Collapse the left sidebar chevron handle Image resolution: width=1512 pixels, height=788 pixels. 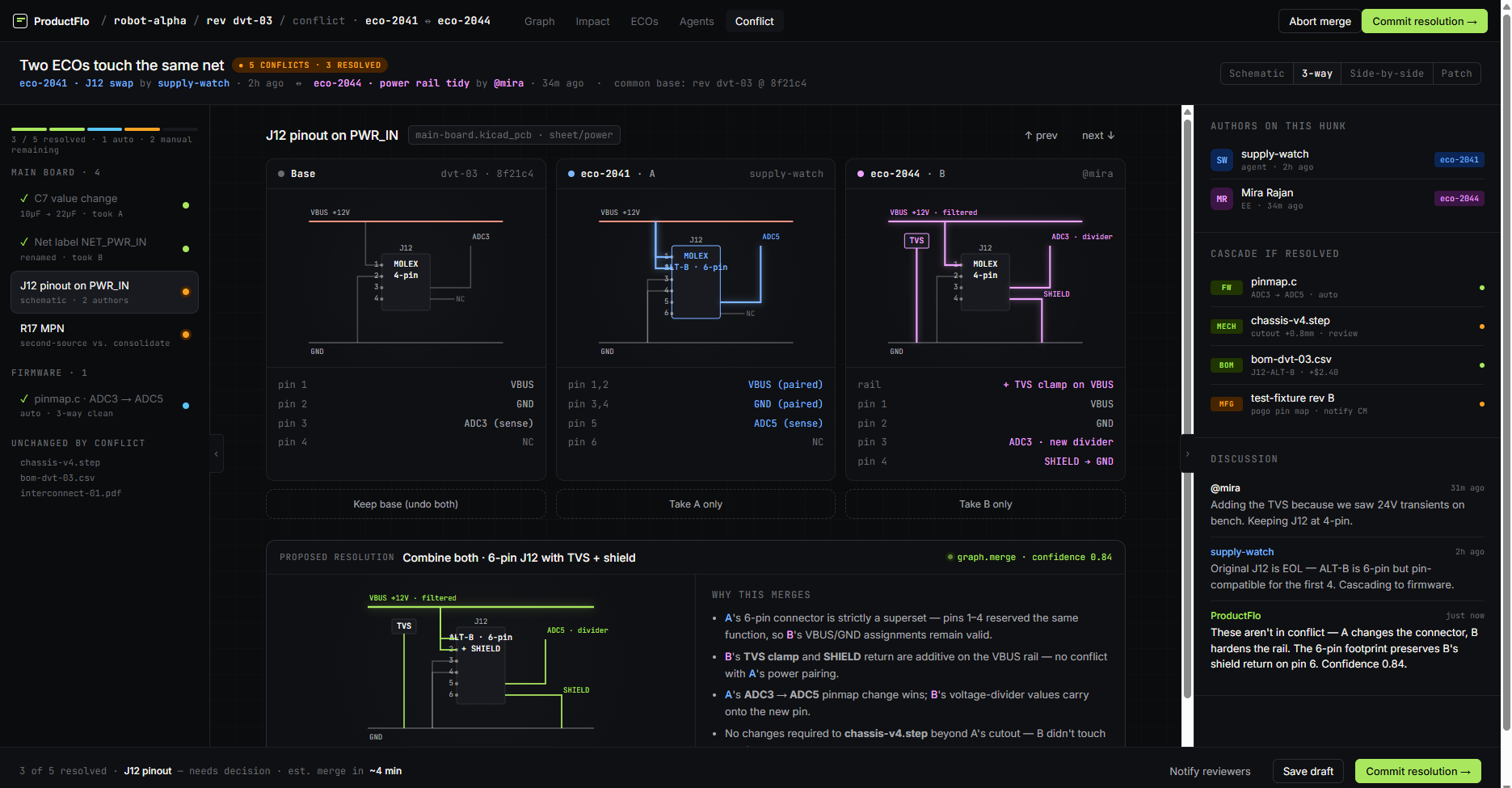click(x=216, y=454)
